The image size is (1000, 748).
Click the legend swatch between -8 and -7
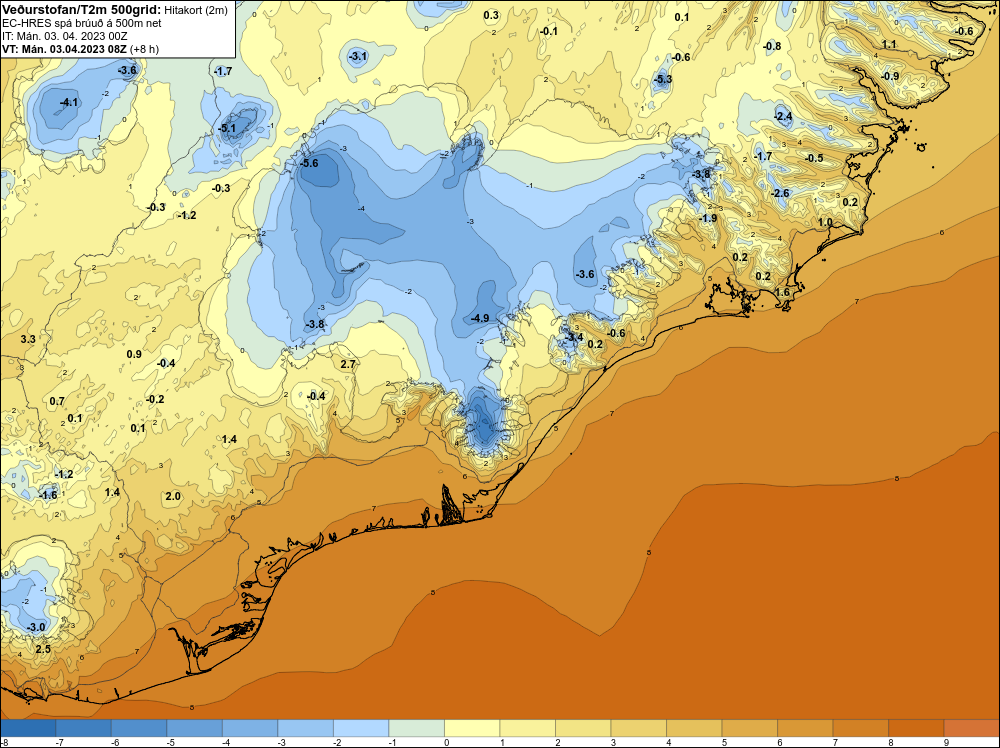click(x=28, y=728)
